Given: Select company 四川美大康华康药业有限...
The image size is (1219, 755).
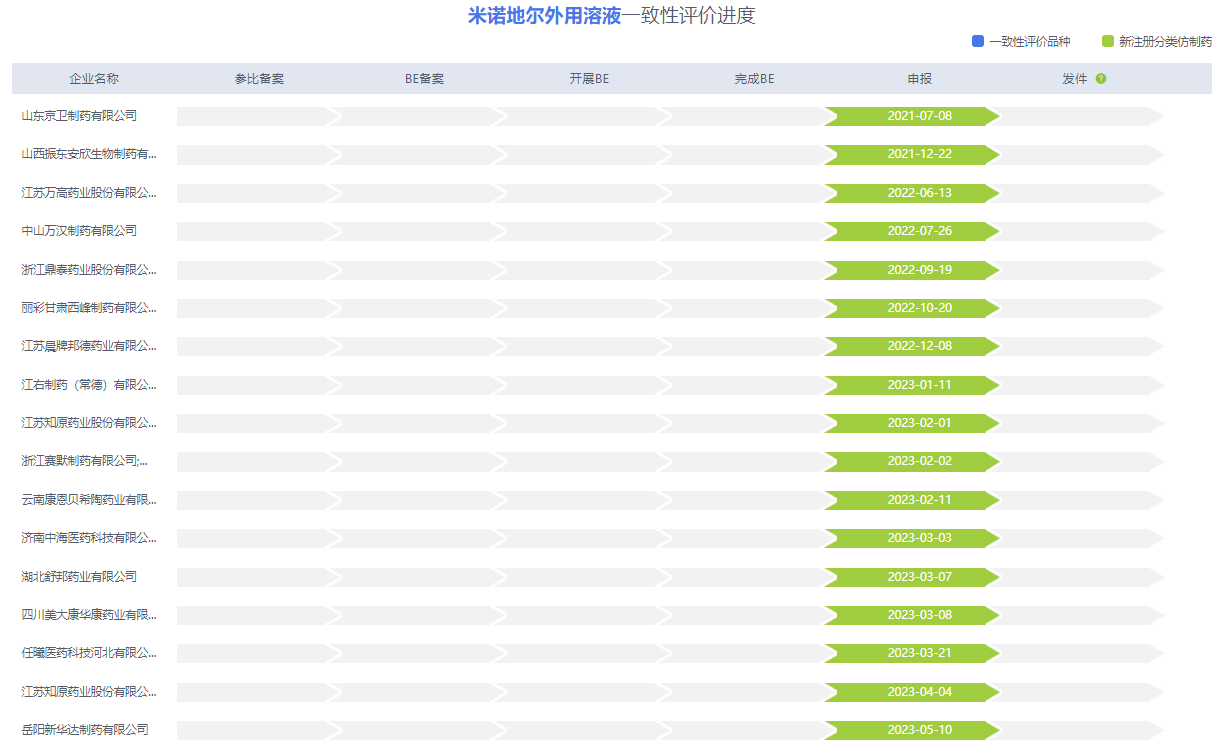Looking at the screenshot, I should (x=89, y=615).
